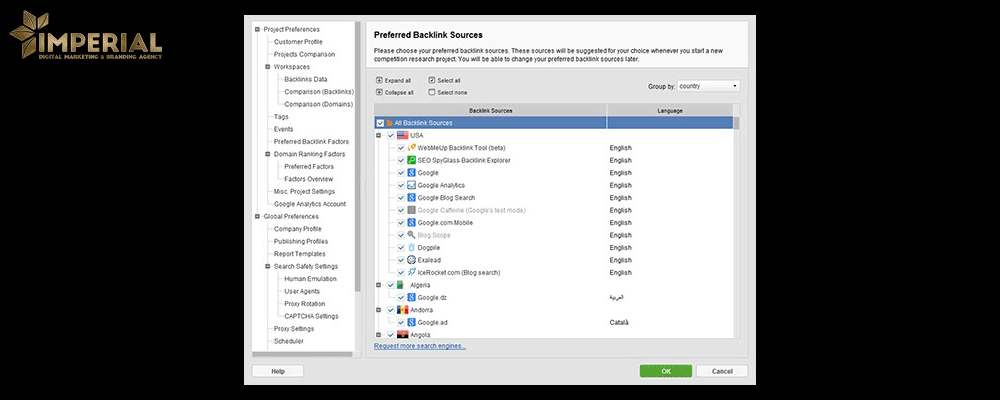Click the Andorra flag icon
The width and height of the screenshot is (1000, 400).
click(402, 310)
